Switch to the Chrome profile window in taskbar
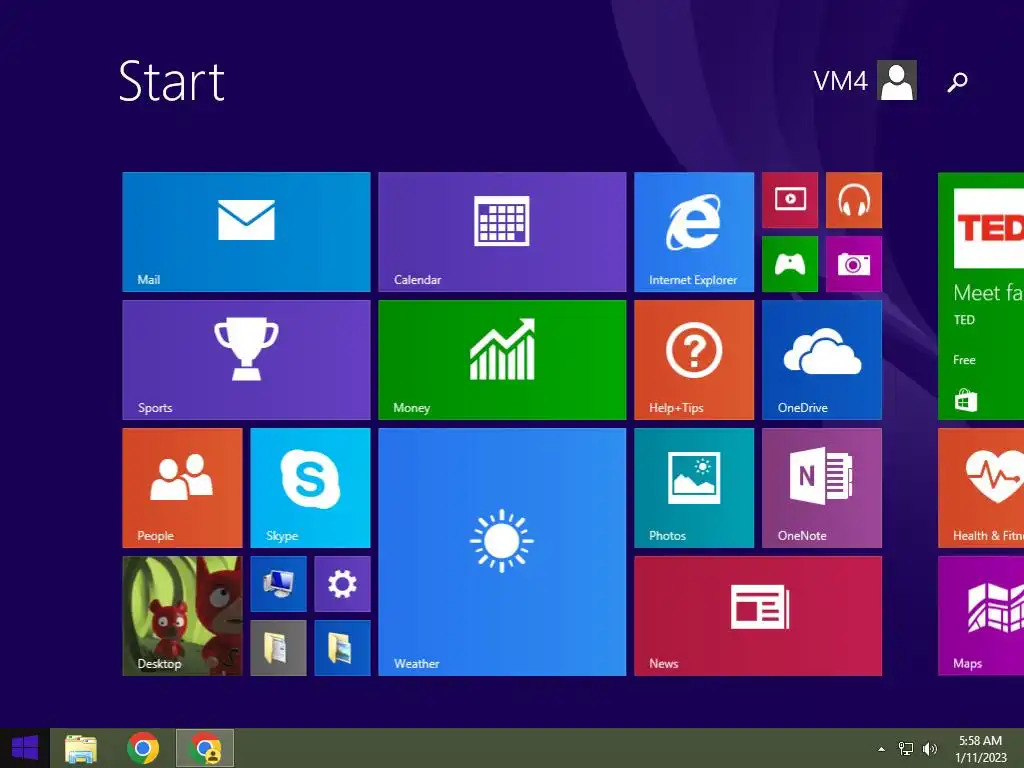Image resolution: width=1024 pixels, height=768 pixels. pyautogui.click(x=205, y=748)
